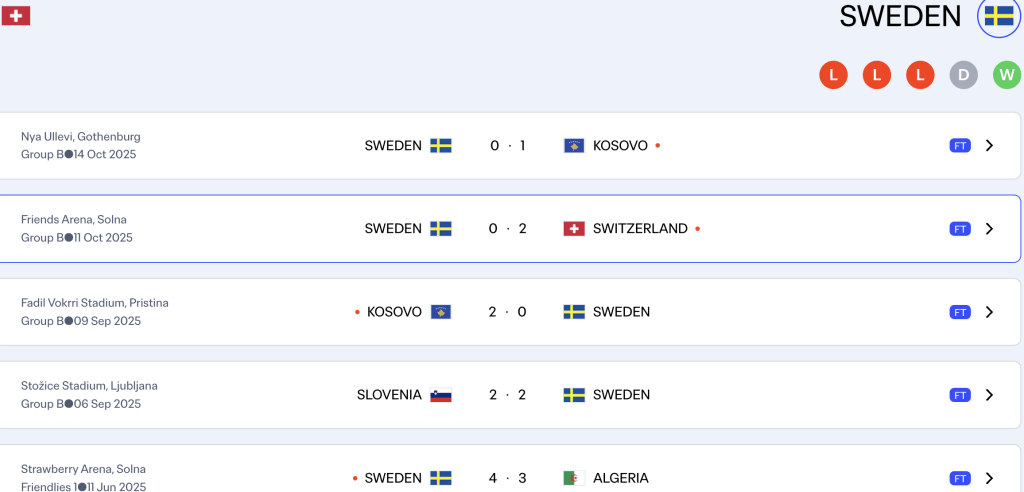This screenshot has width=1024, height=492.
Task: Click the FT badge for Sweden vs Kosovo
Action: pos(960,146)
